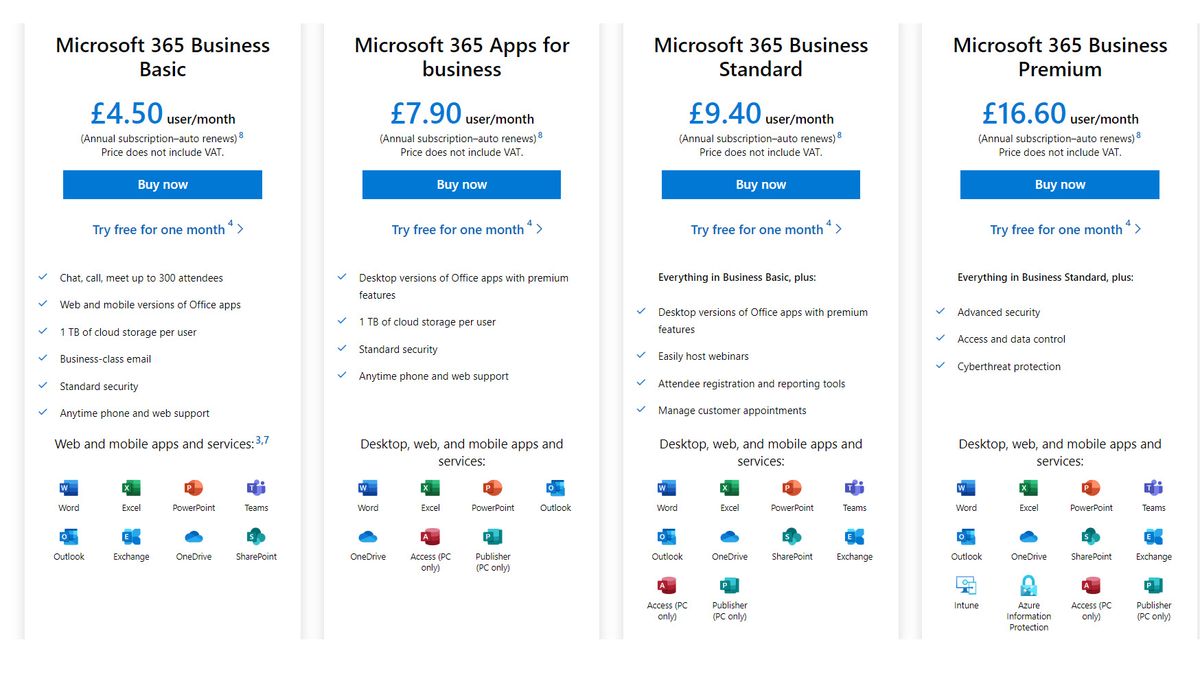Expand the arrow after Business Premium trial link
Image resolution: width=1200 pixels, height=675 pixels.
point(1139,229)
